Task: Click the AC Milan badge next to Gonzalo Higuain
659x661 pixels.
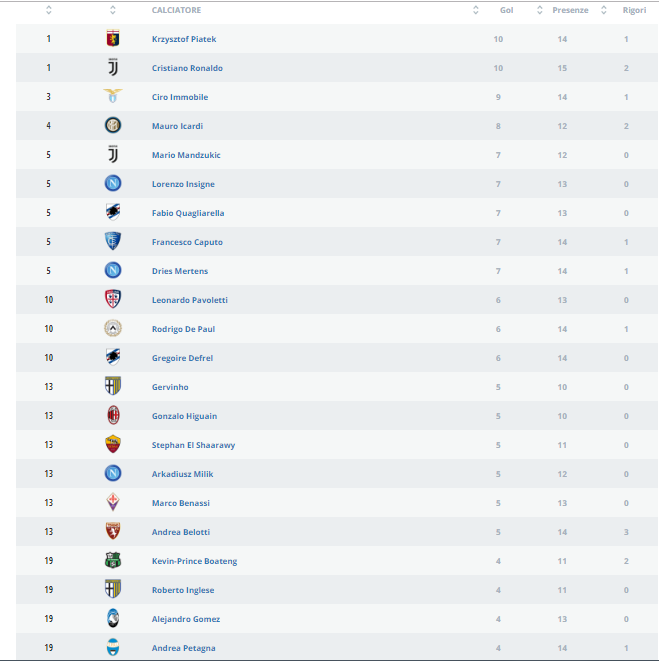Action: pyautogui.click(x=113, y=416)
